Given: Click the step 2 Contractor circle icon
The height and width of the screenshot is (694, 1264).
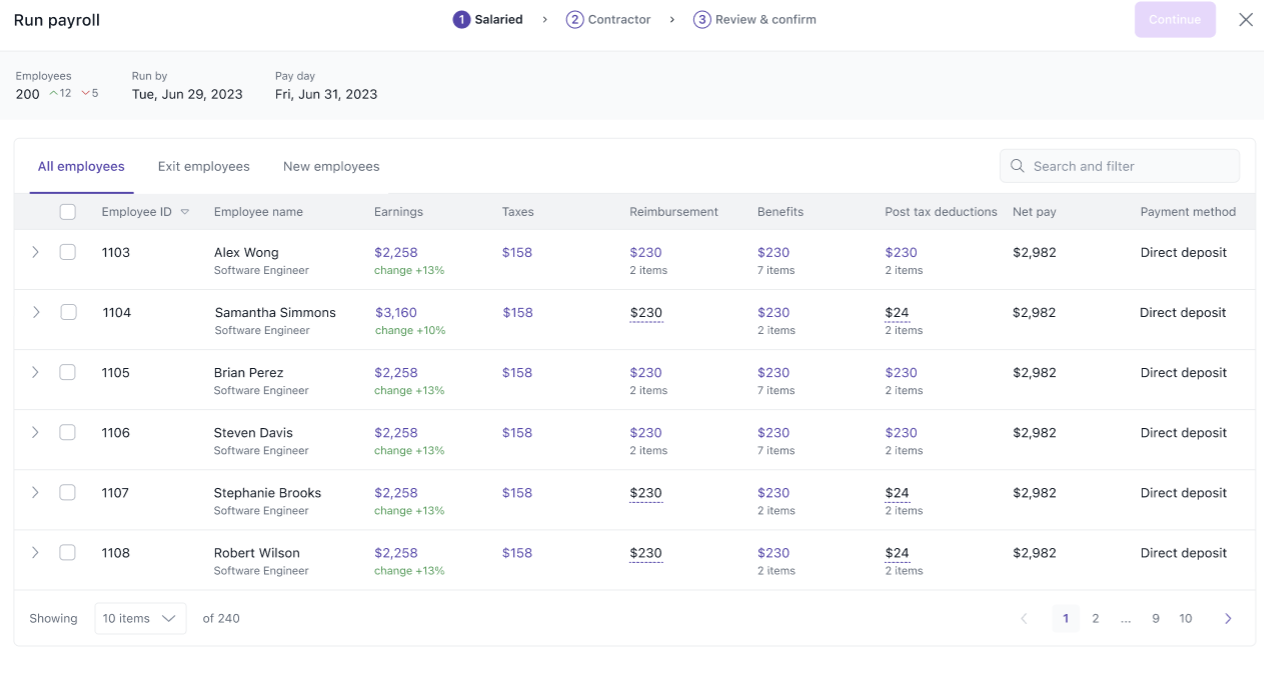Looking at the screenshot, I should point(574,20).
